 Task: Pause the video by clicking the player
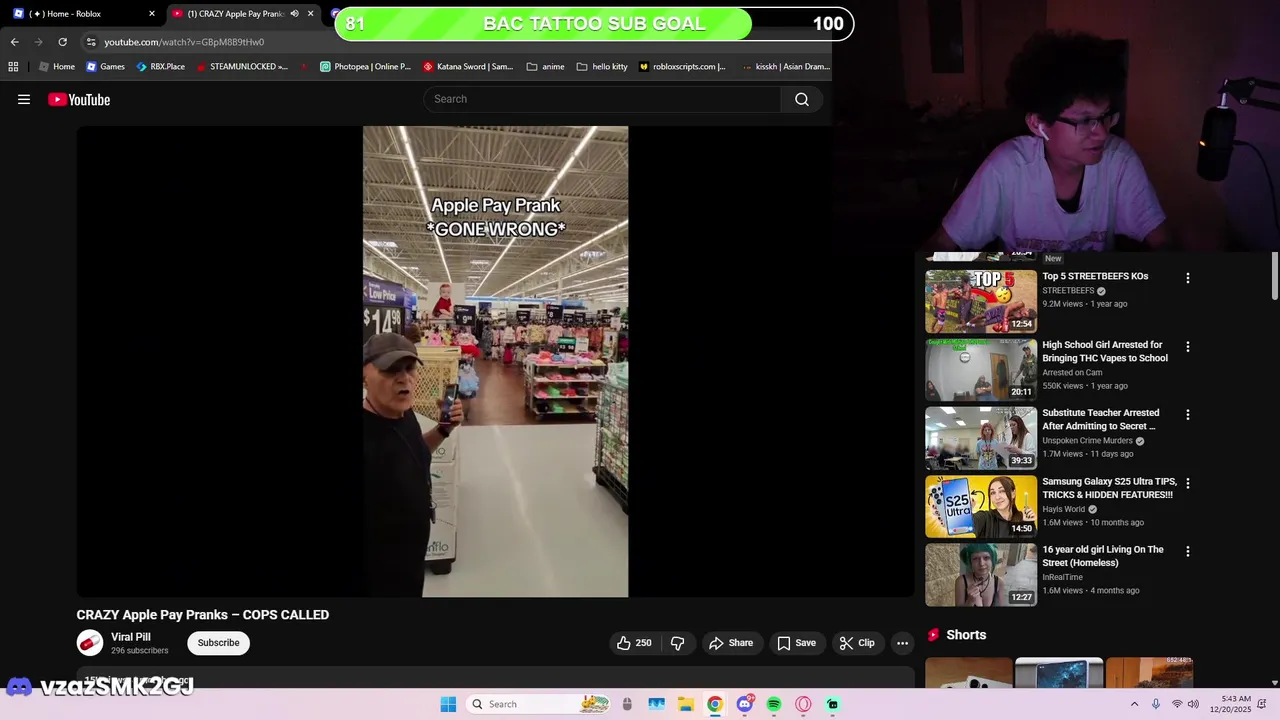point(495,361)
